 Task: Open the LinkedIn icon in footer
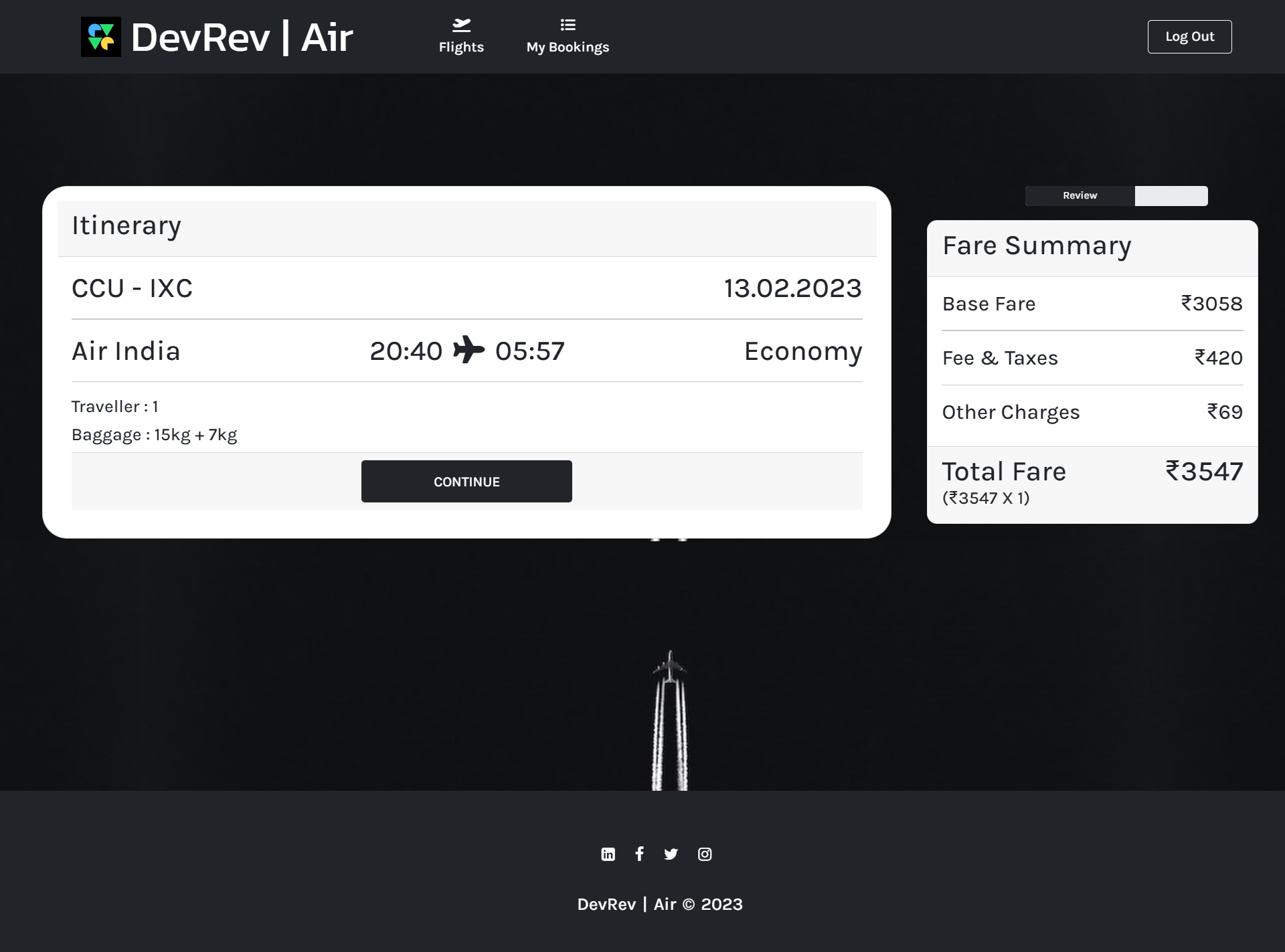608,854
